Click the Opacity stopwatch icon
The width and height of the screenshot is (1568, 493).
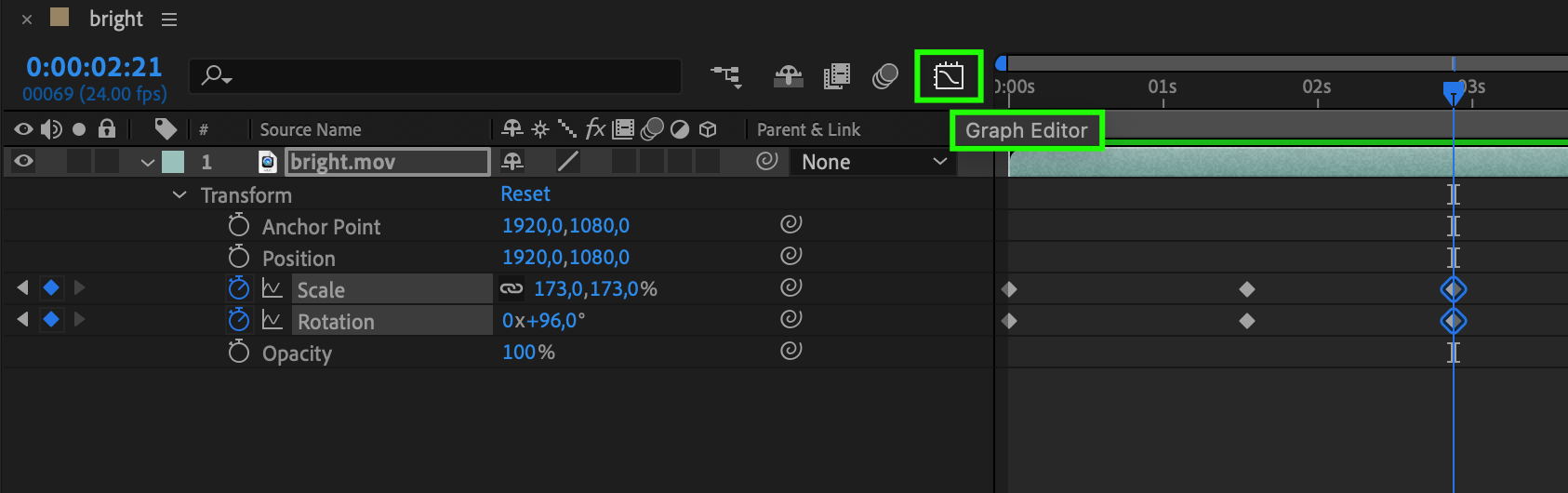(239, 352)
